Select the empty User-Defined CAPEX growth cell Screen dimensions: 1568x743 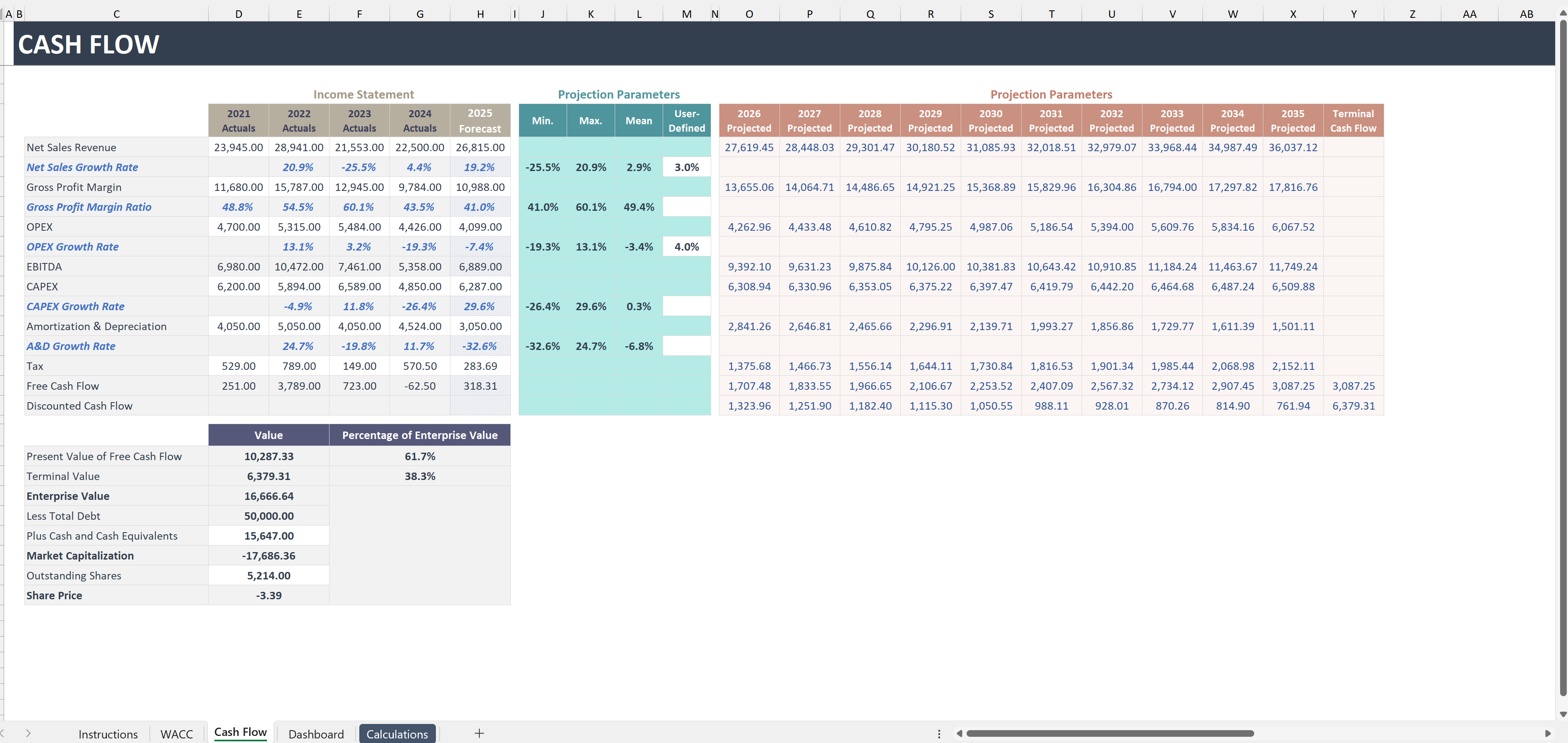pos(686,306)
